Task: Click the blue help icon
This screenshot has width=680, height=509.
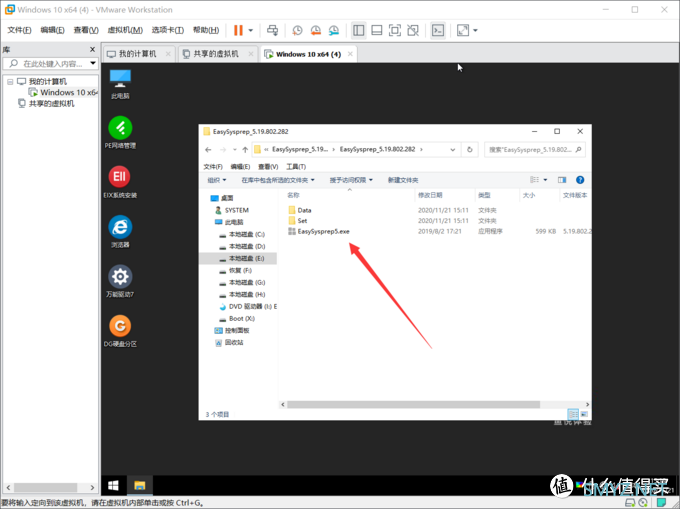Action: [580, 179]
